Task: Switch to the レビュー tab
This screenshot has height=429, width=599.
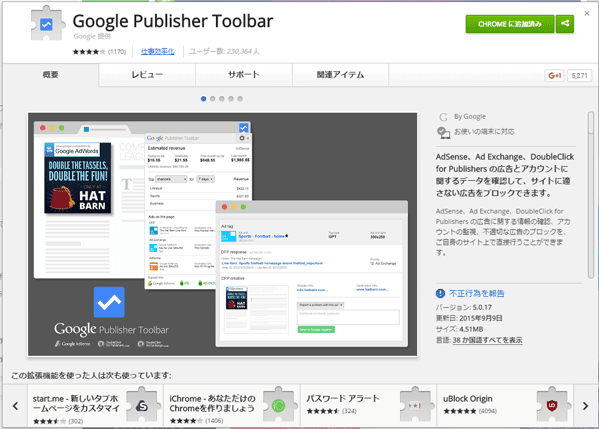Action: [x=147, y=75]
